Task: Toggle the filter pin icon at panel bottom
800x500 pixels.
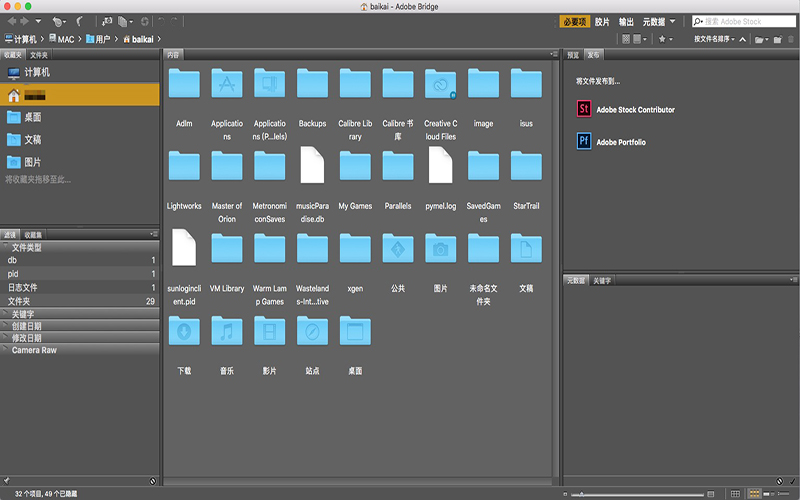Action: (6, 481)
